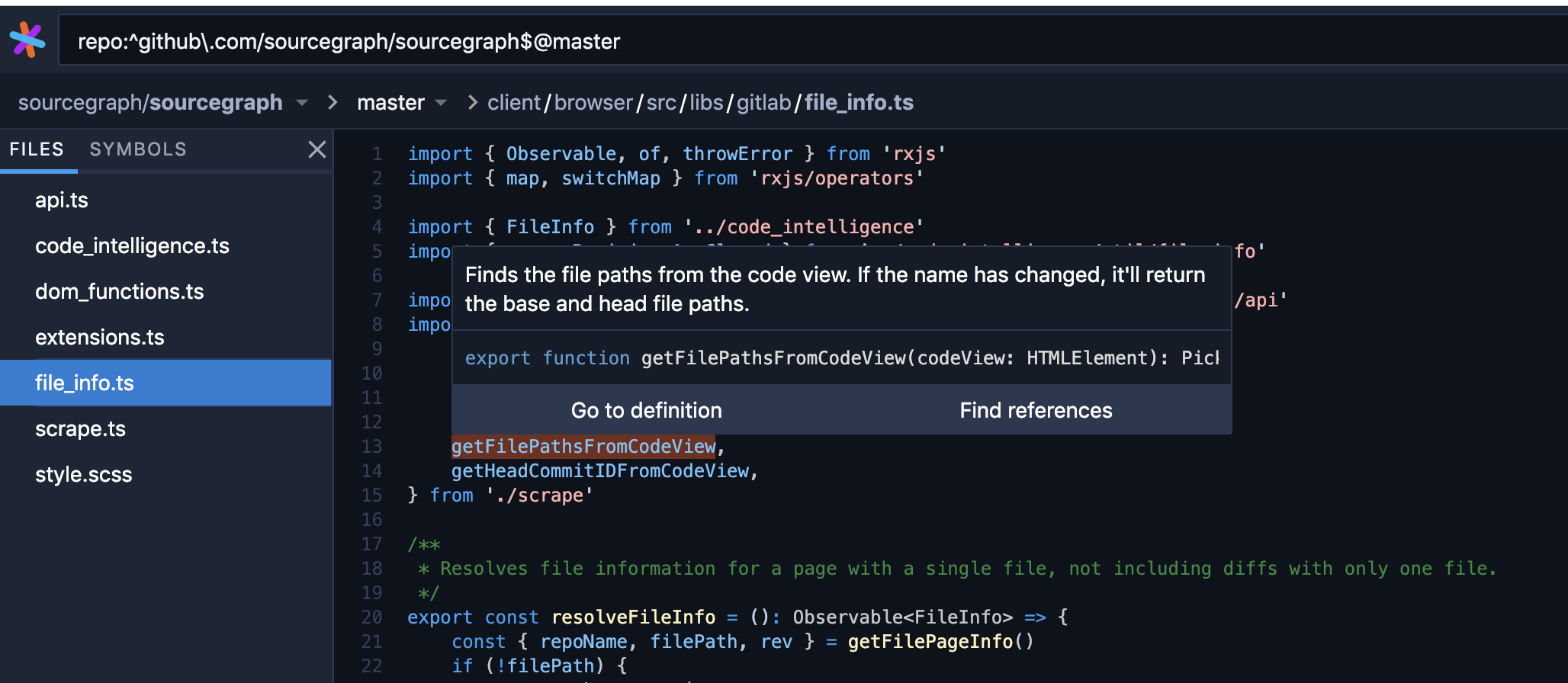Screen dimensions: 1568x683
Task: Click the chevron after the repository name
Action: point(333,102)
